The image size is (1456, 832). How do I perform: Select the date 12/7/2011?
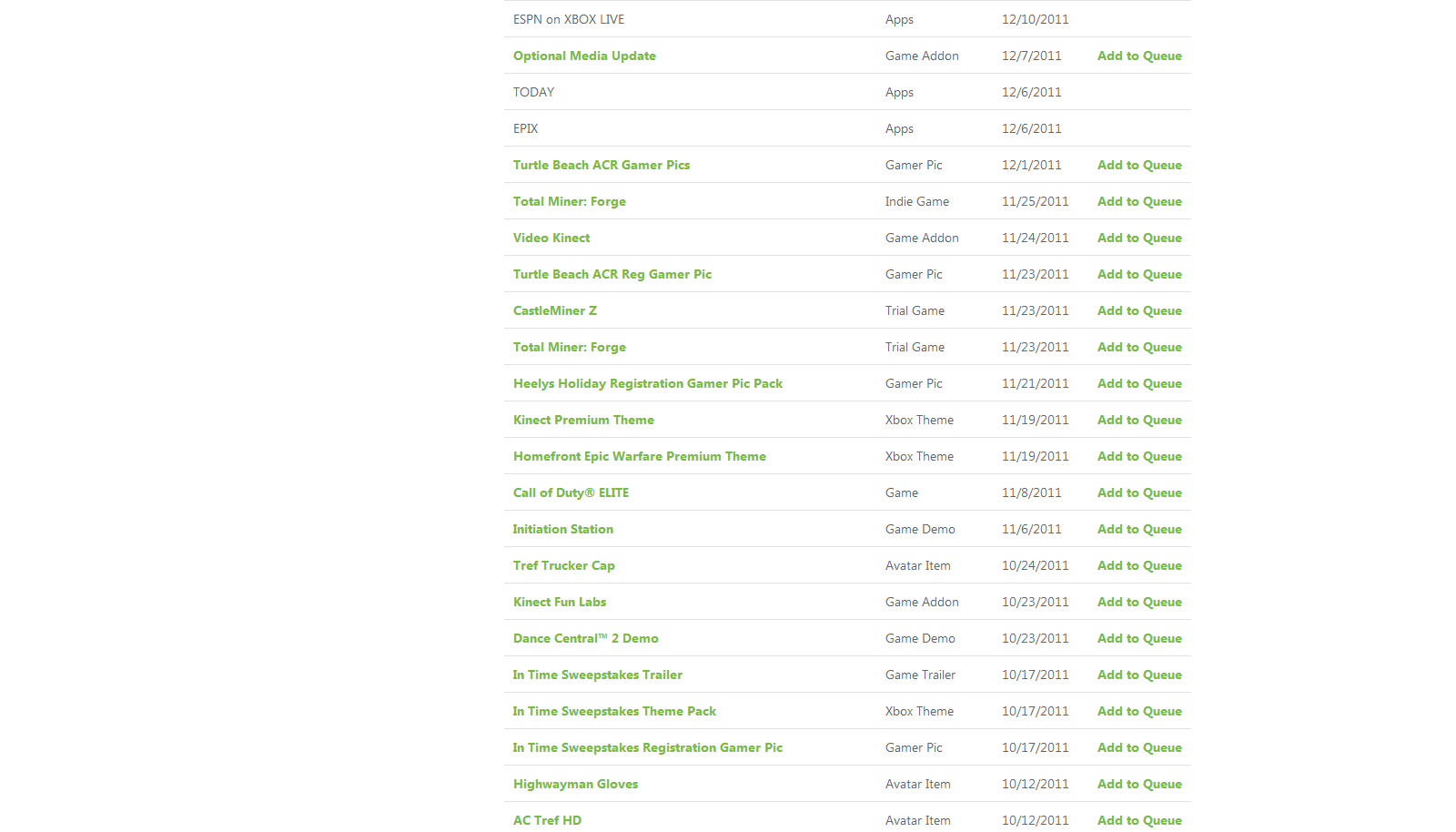[x=1032, y=56]
